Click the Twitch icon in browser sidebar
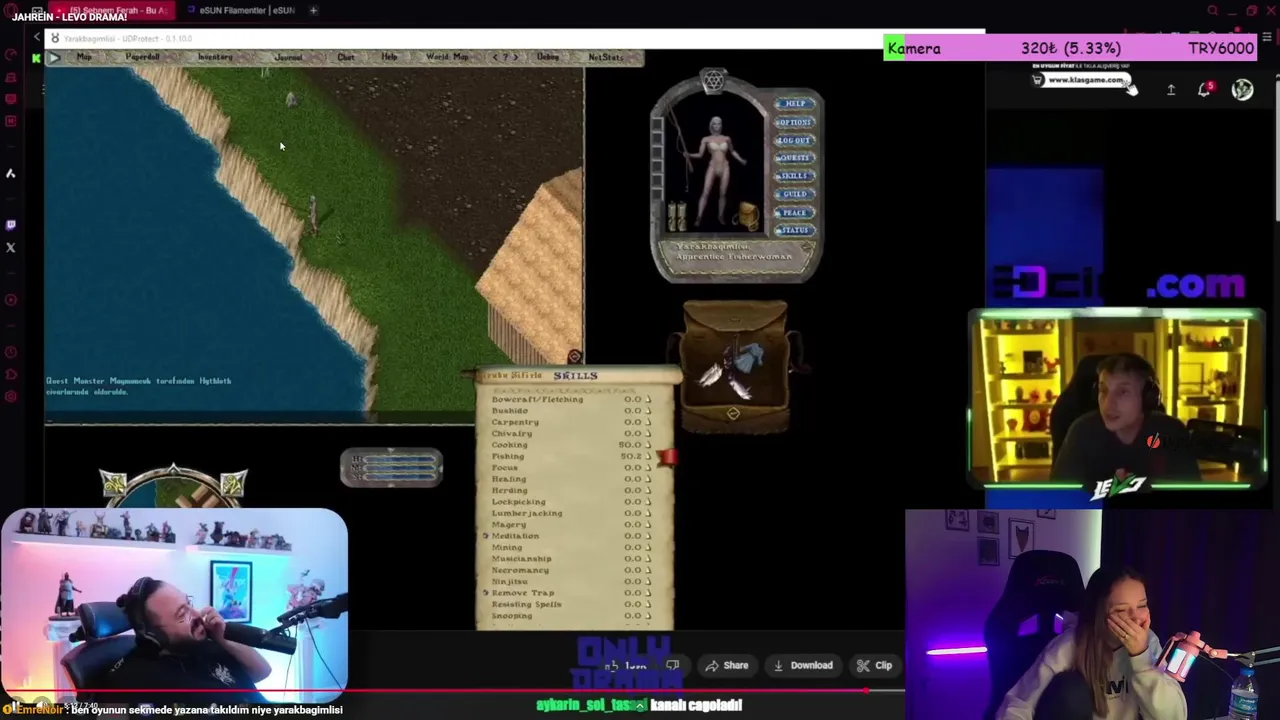The image size is (1280, 720). pos(11,225)
